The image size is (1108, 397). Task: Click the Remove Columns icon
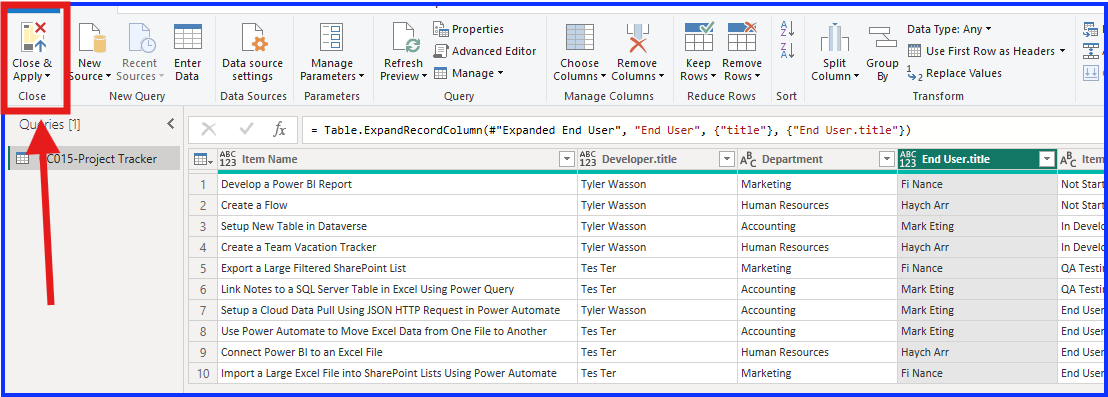pos(637,37)
